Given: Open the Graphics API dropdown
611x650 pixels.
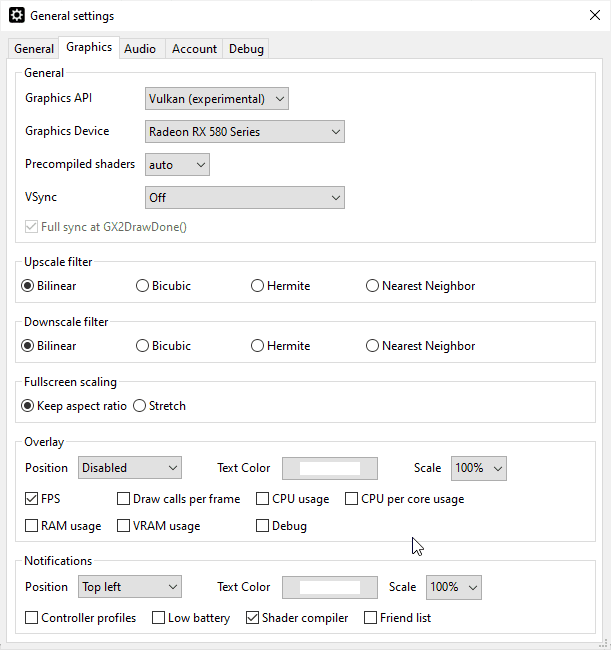Looking at the screenshot, I should [217, 99].
